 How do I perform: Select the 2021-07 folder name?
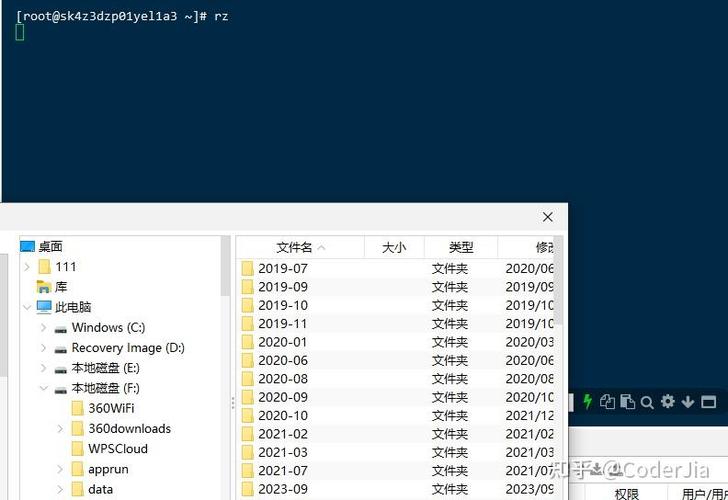click(283, 471)
